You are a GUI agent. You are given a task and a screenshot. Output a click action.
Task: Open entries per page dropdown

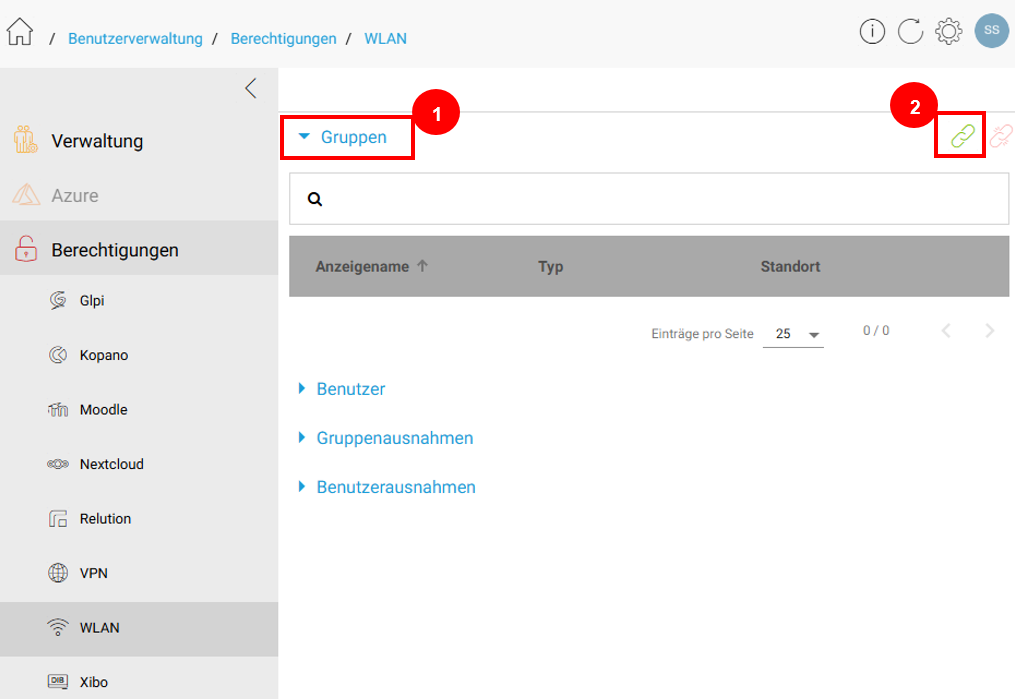(793, 334)
